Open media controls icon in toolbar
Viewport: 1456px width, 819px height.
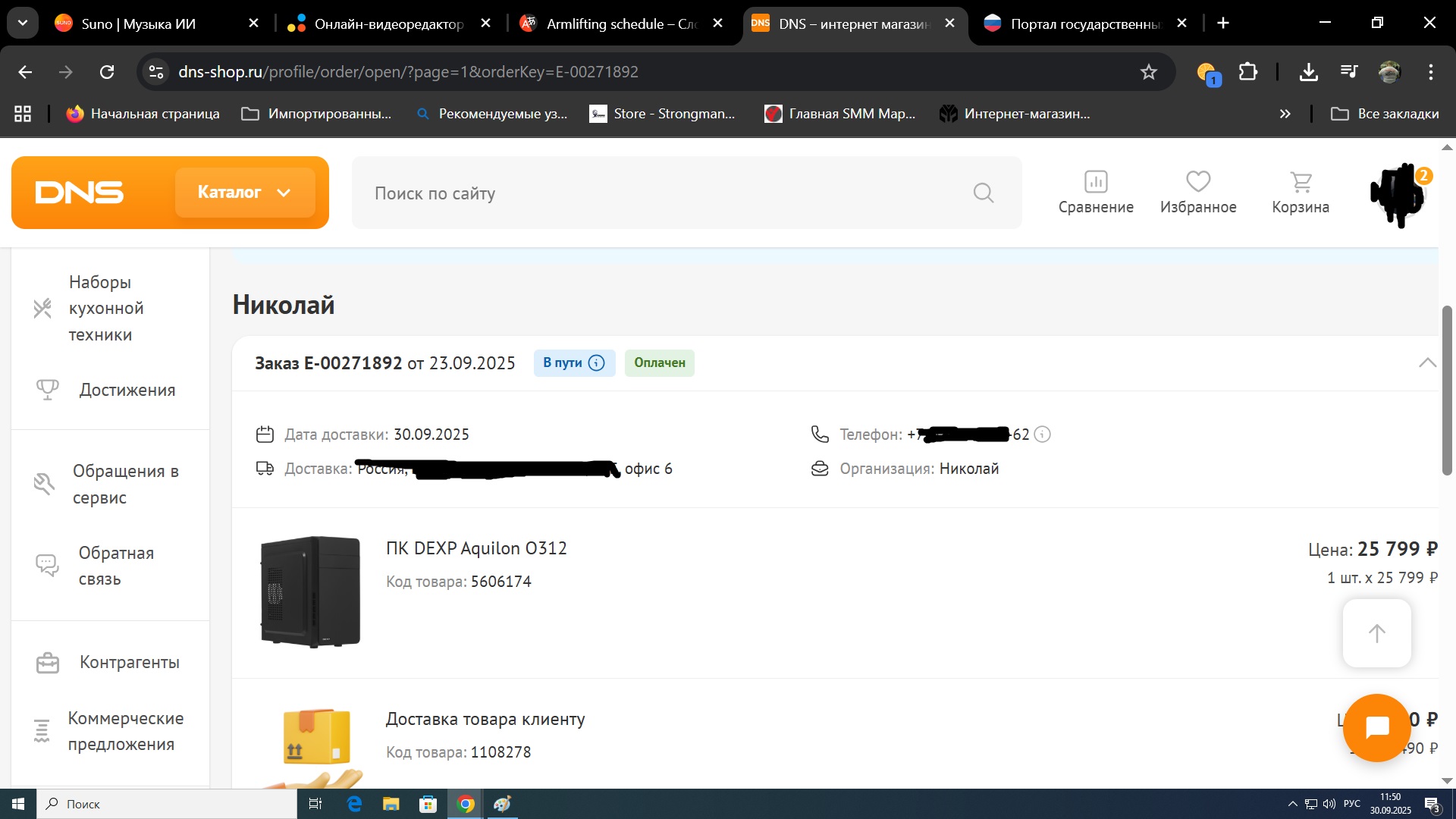[x=1349, y=72]
